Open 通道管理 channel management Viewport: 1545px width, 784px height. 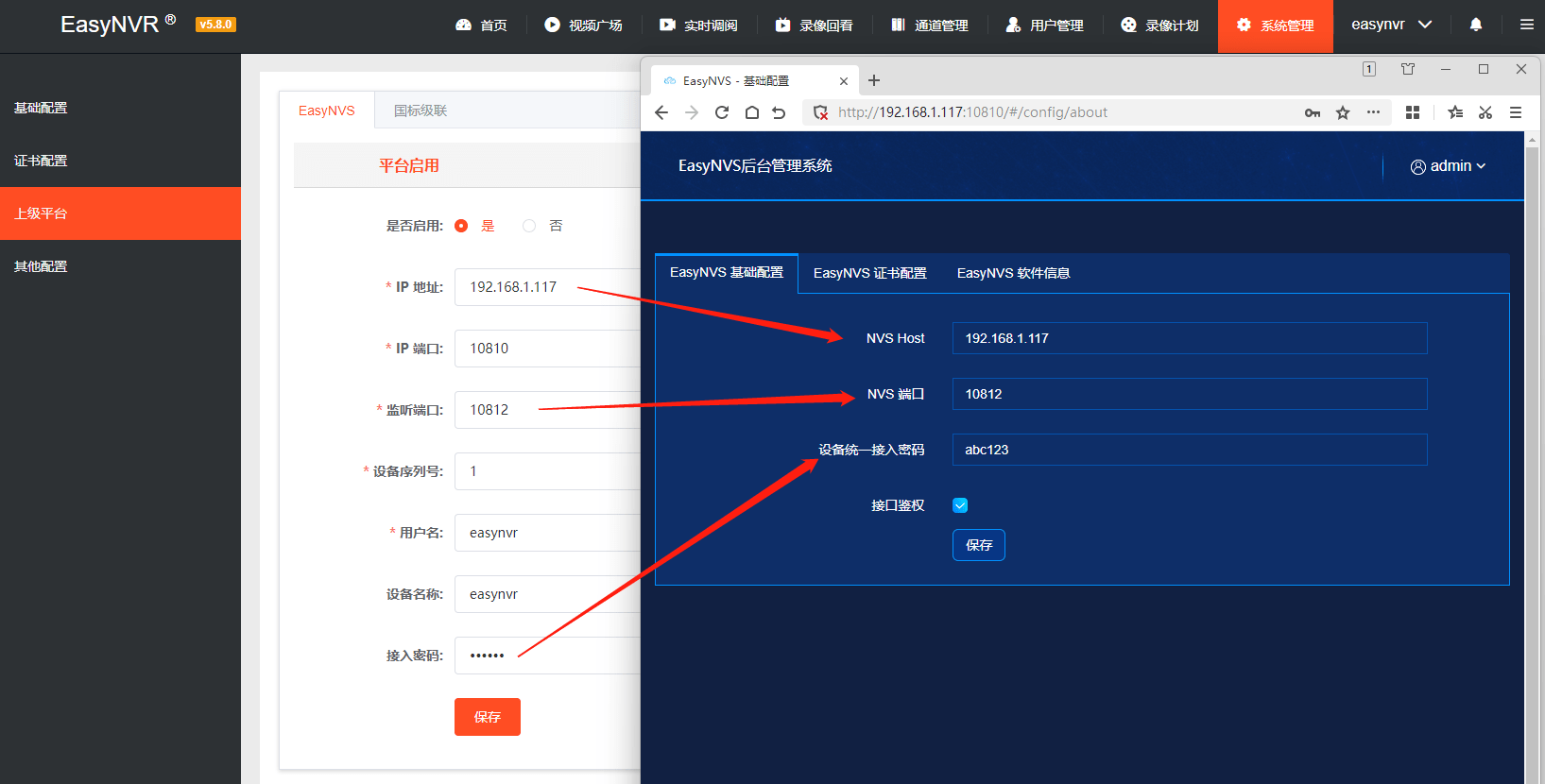(x=929, y=26)
